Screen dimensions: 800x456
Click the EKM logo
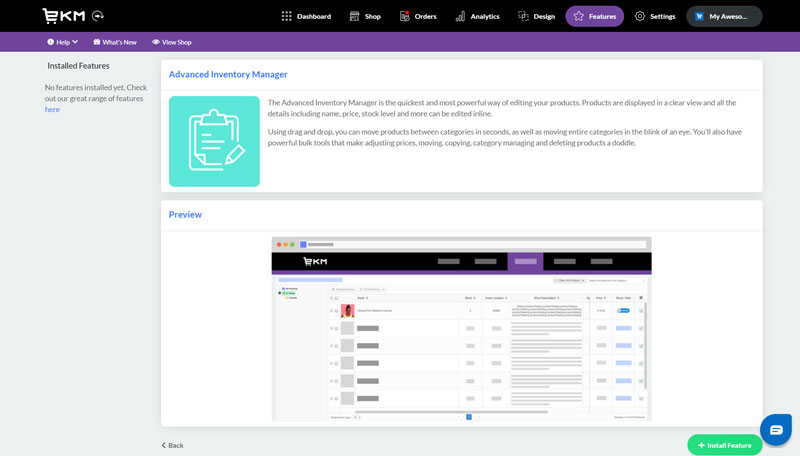tap(64, 16)
